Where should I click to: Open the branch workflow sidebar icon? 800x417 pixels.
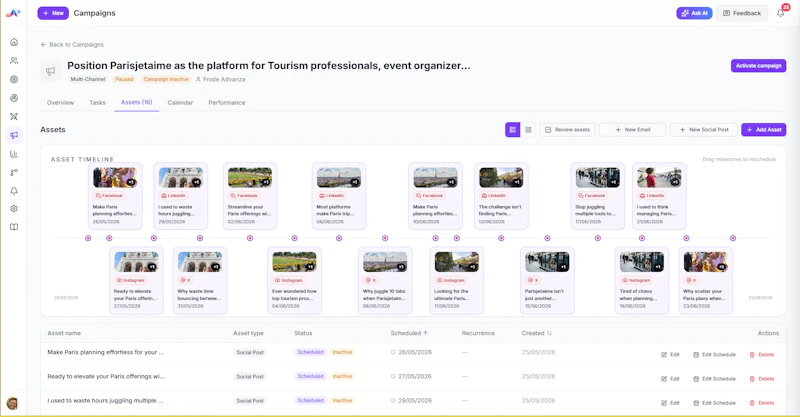point(14,173)
